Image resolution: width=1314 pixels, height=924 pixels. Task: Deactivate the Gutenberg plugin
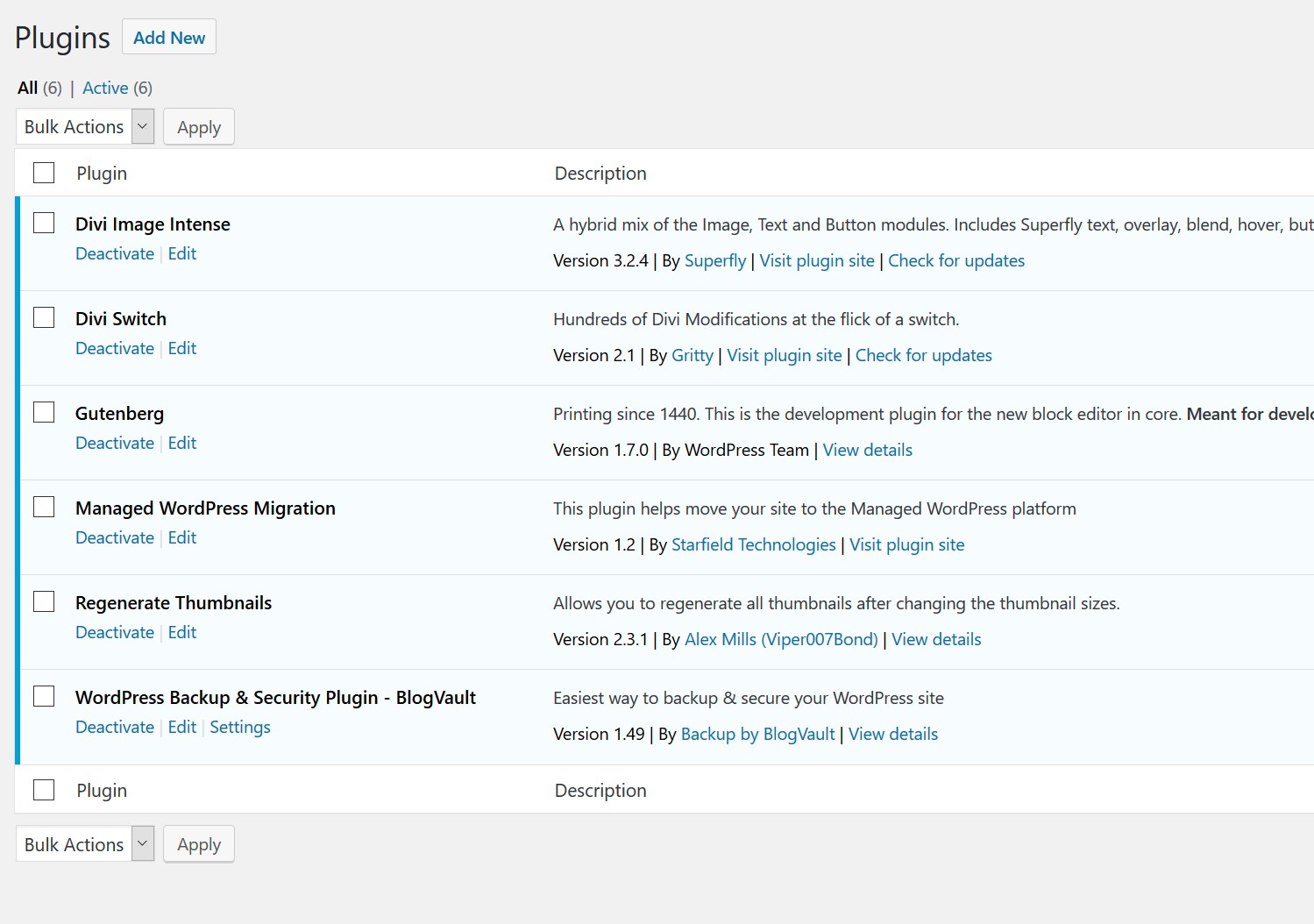[115, 443]
